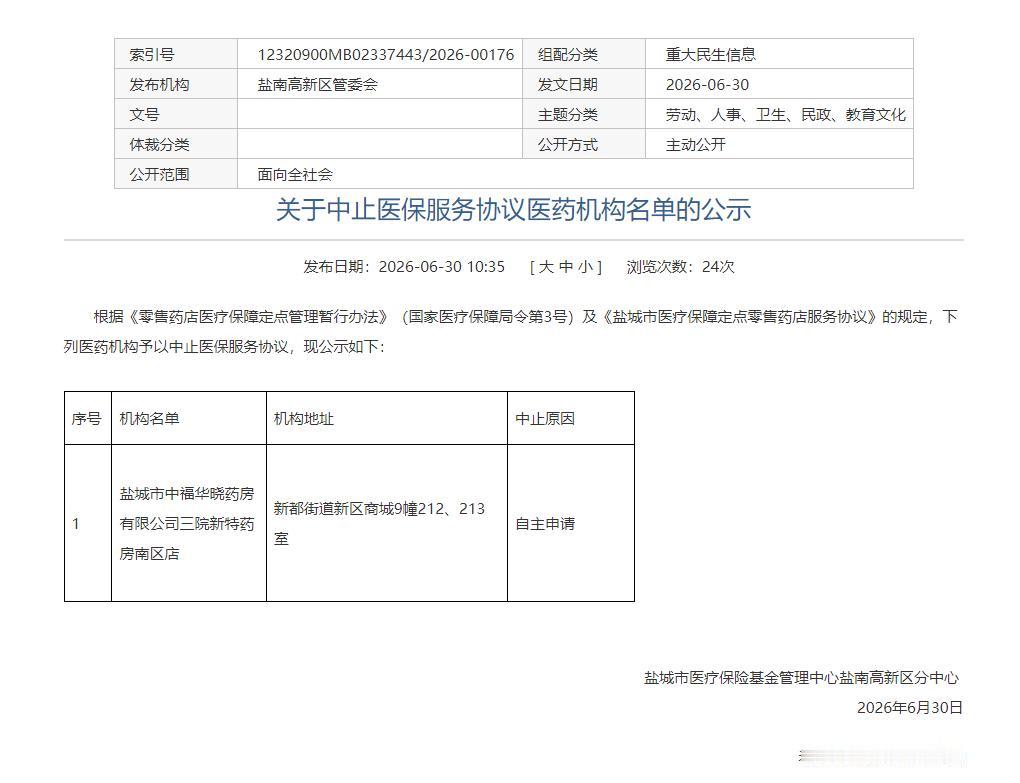Click the 机构地址 column header

(387, 418)
